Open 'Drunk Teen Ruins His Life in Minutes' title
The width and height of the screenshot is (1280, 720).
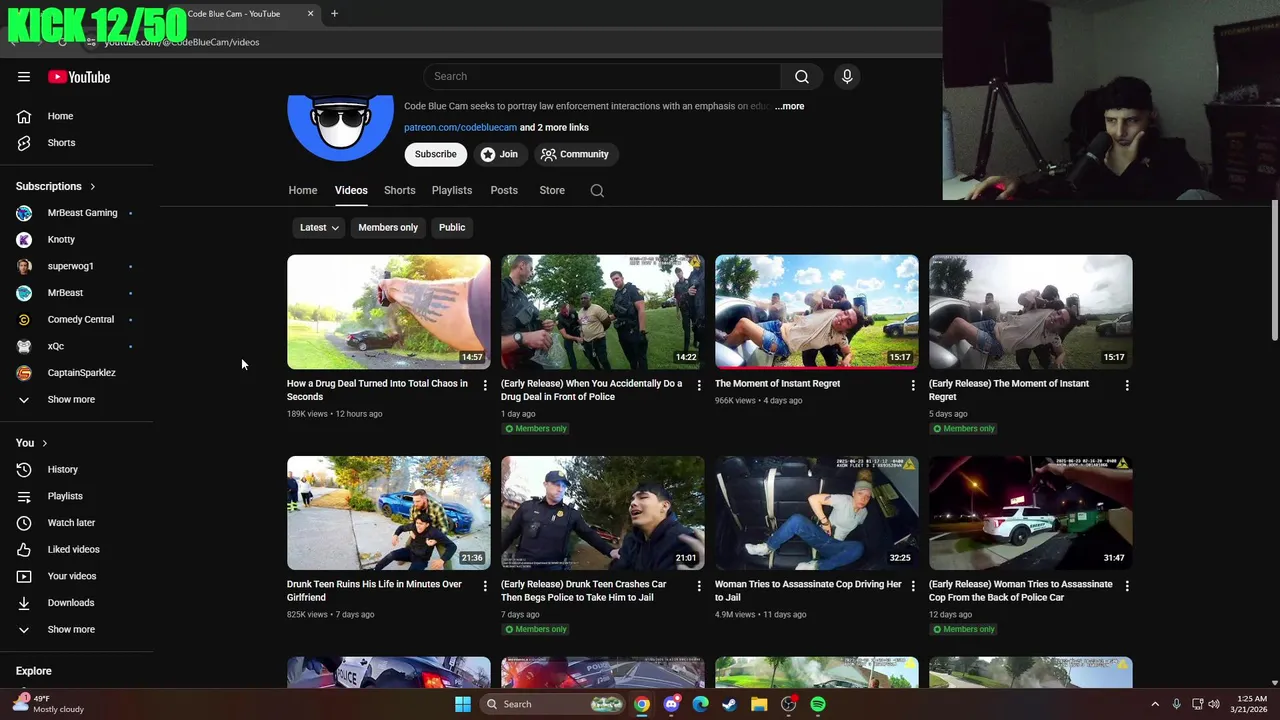(374, 591)
